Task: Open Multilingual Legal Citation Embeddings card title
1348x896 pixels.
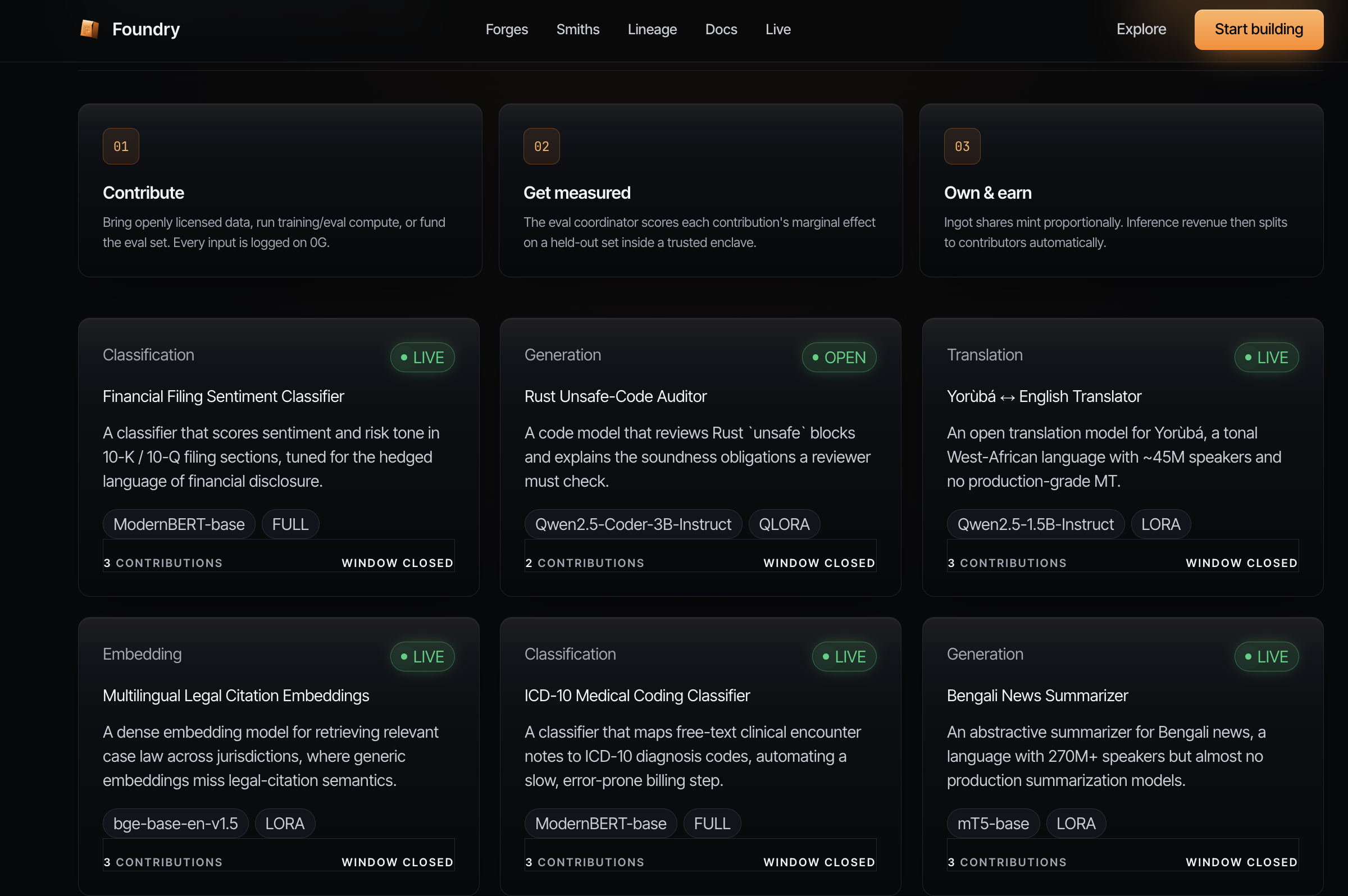Action: [x=235, y=696]
